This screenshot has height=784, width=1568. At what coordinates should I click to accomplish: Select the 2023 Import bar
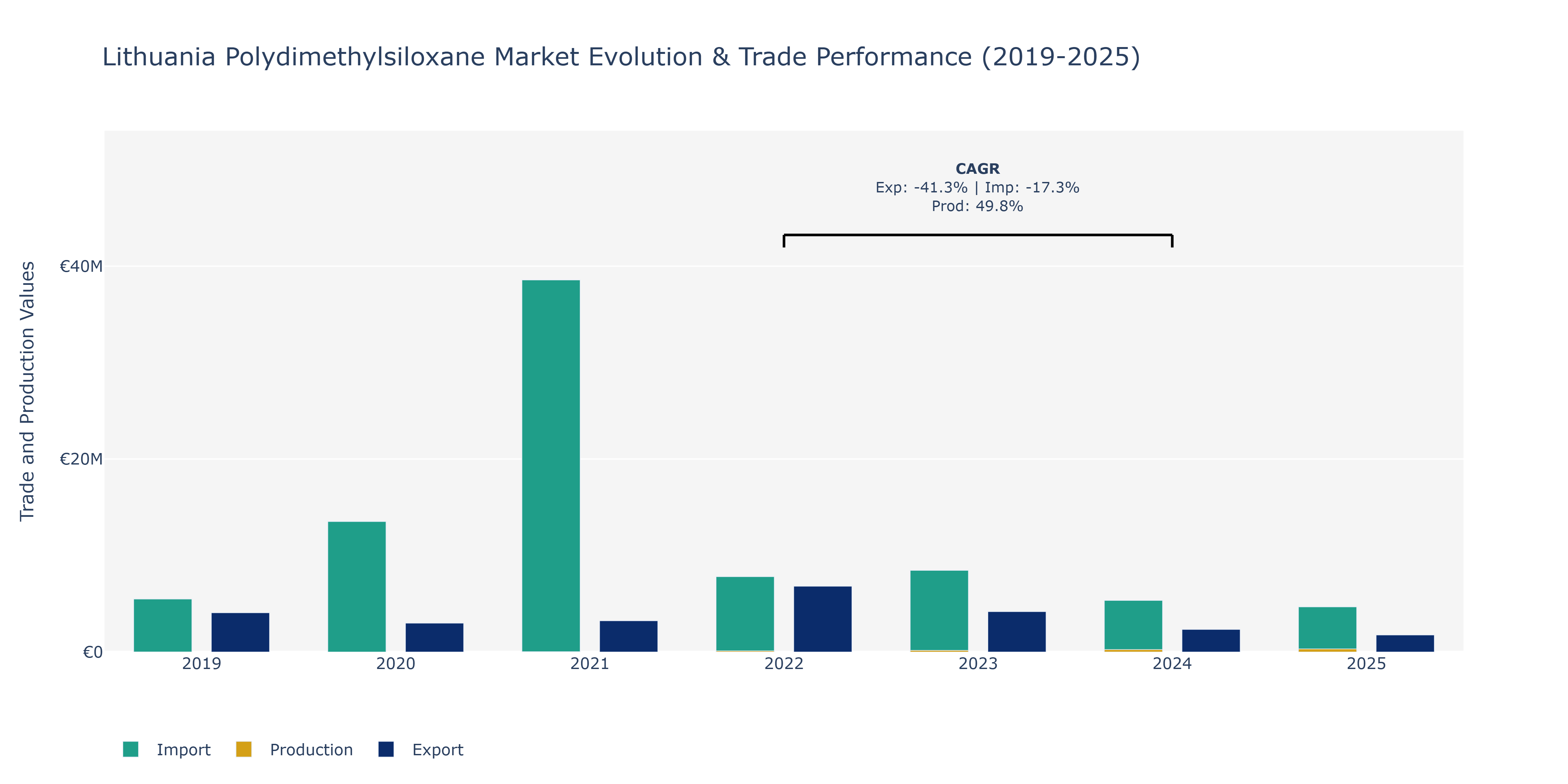tap(939, 611)
